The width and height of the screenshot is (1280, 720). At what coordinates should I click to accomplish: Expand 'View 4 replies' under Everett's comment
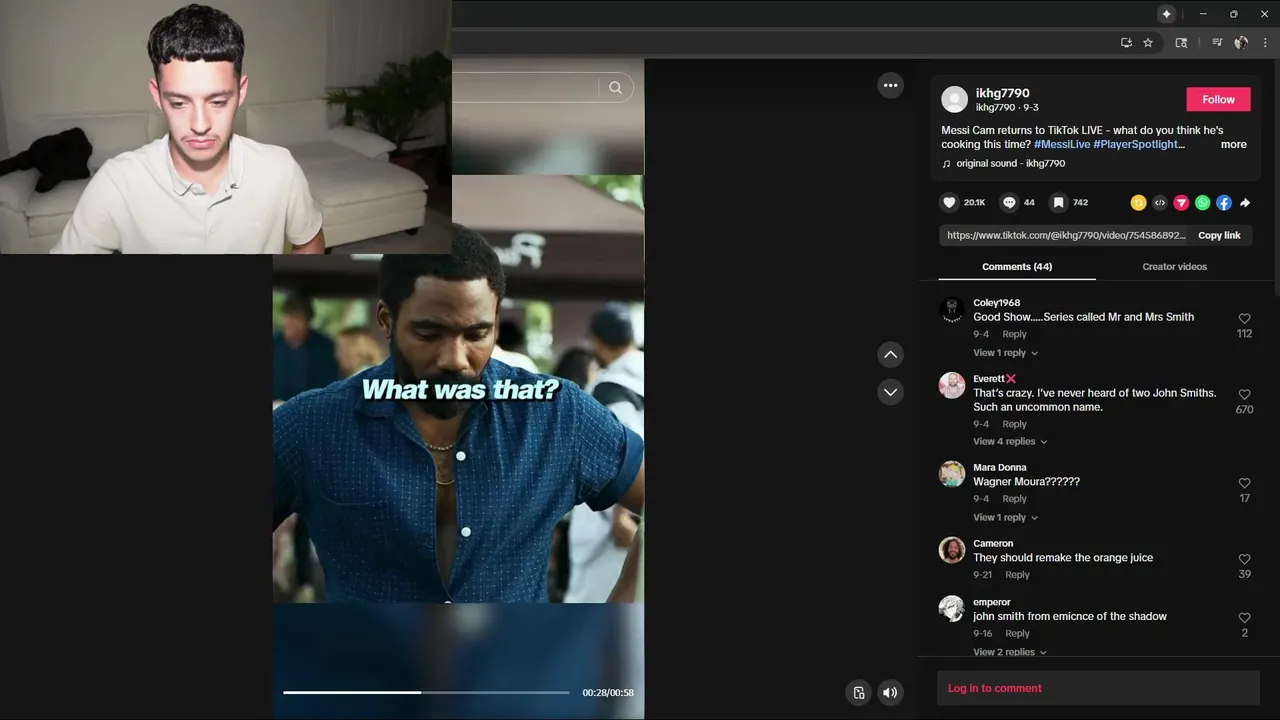coord(1010,442)
